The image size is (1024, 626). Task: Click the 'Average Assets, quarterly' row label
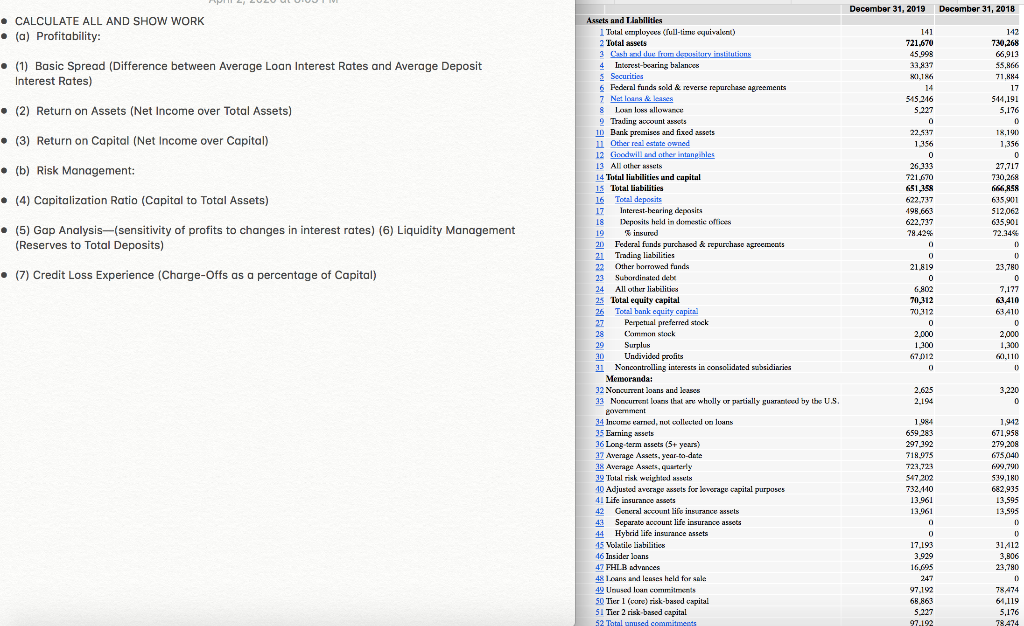pyautogui.click(x=648, y=466)
